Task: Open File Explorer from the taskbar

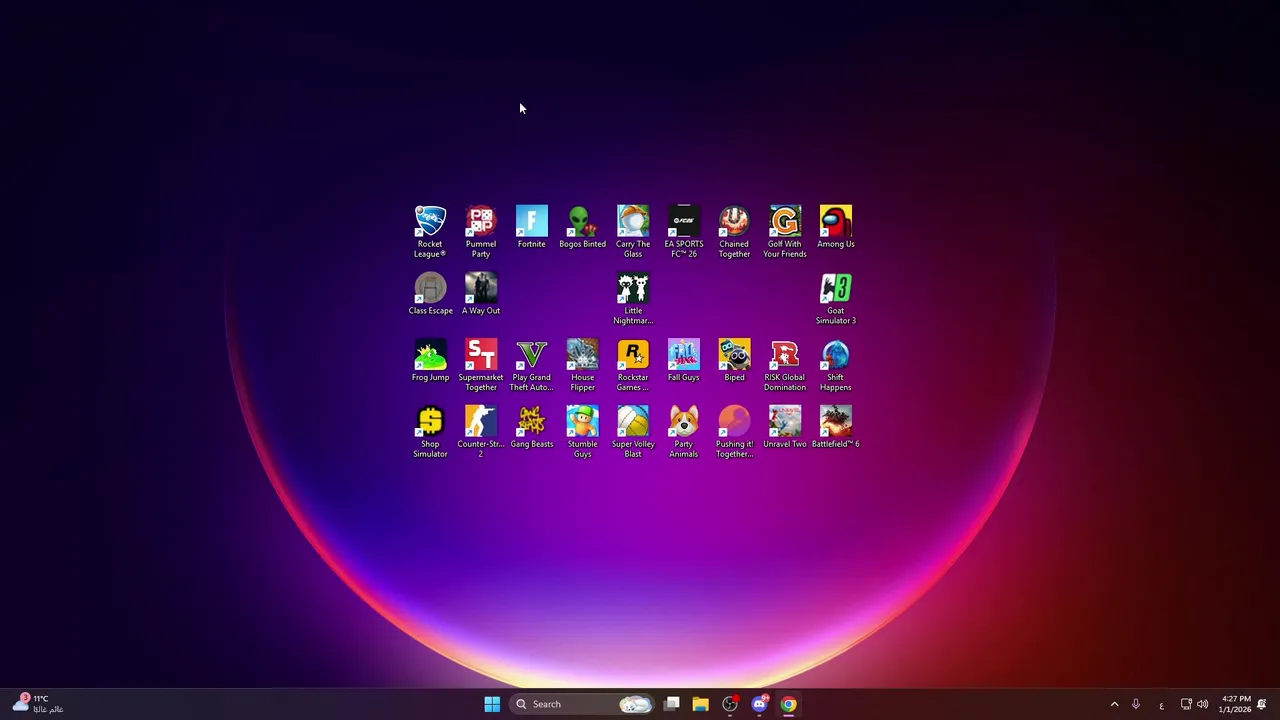Action: [700, 704]
